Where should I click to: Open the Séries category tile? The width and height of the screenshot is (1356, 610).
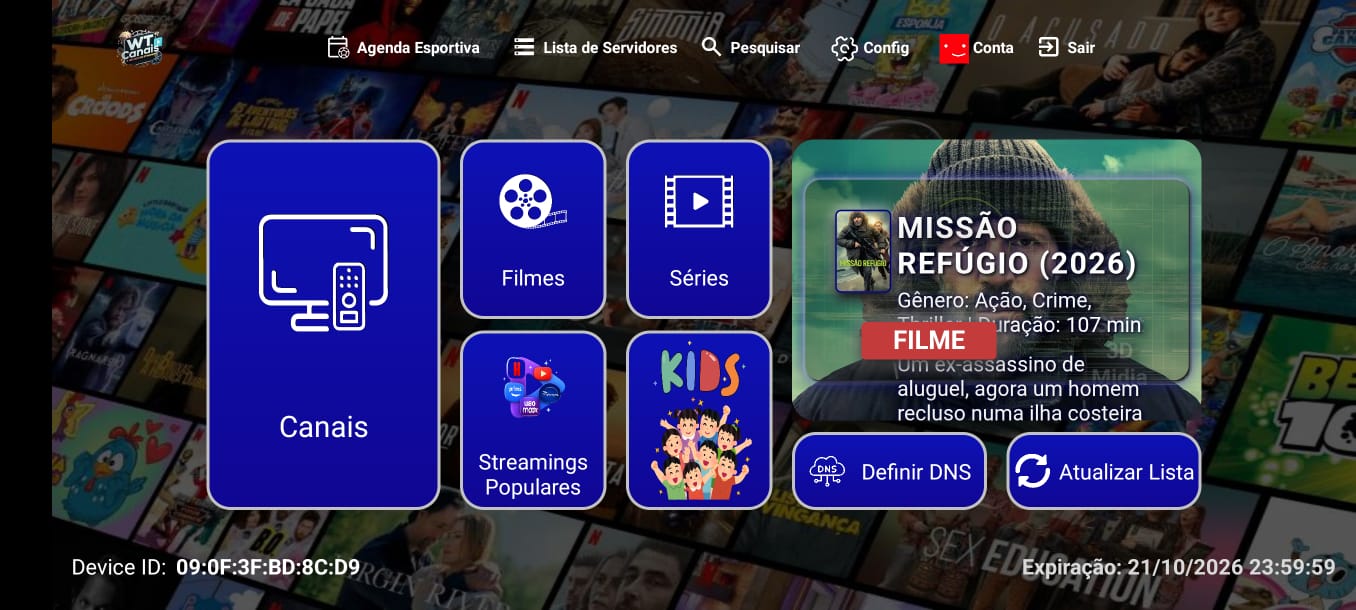pos(698,229)
